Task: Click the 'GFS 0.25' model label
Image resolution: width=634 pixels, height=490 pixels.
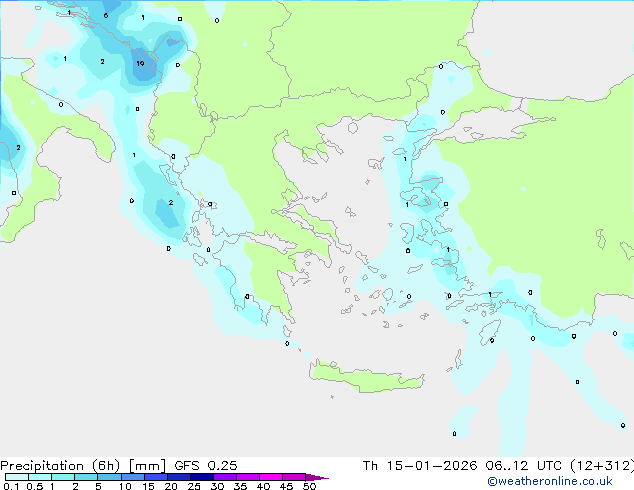Action: pos(206,466)
